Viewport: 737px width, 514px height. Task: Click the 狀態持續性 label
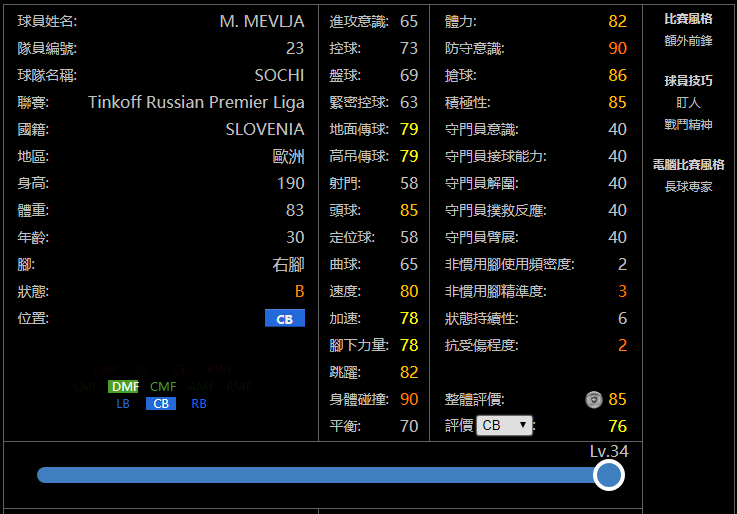(x=481, y=319)
